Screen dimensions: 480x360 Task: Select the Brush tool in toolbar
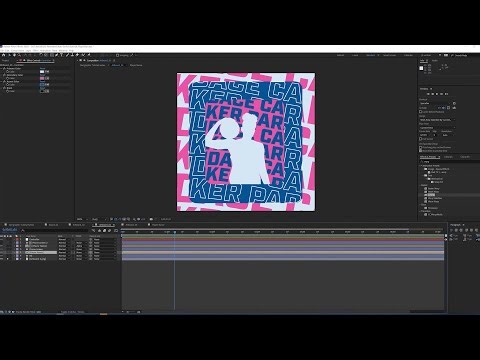[67, 55]
